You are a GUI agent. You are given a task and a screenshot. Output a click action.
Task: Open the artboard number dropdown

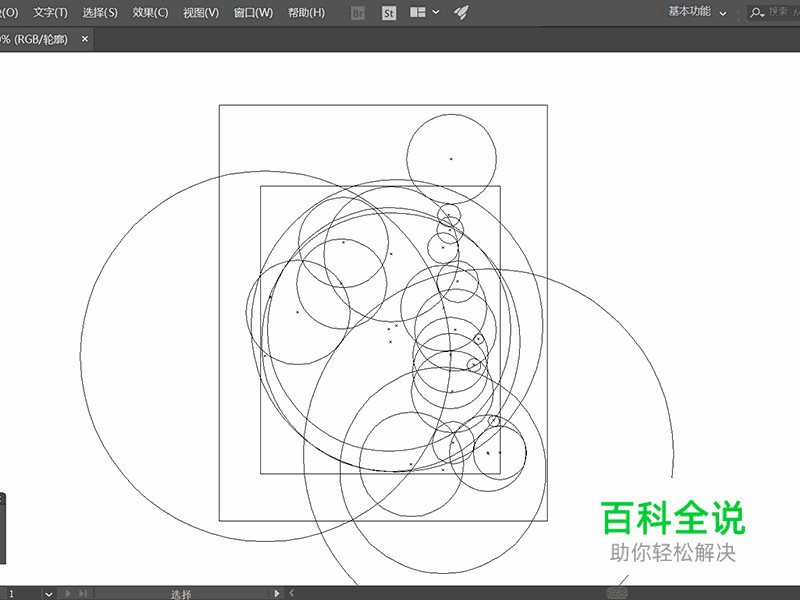coord(50,592)
